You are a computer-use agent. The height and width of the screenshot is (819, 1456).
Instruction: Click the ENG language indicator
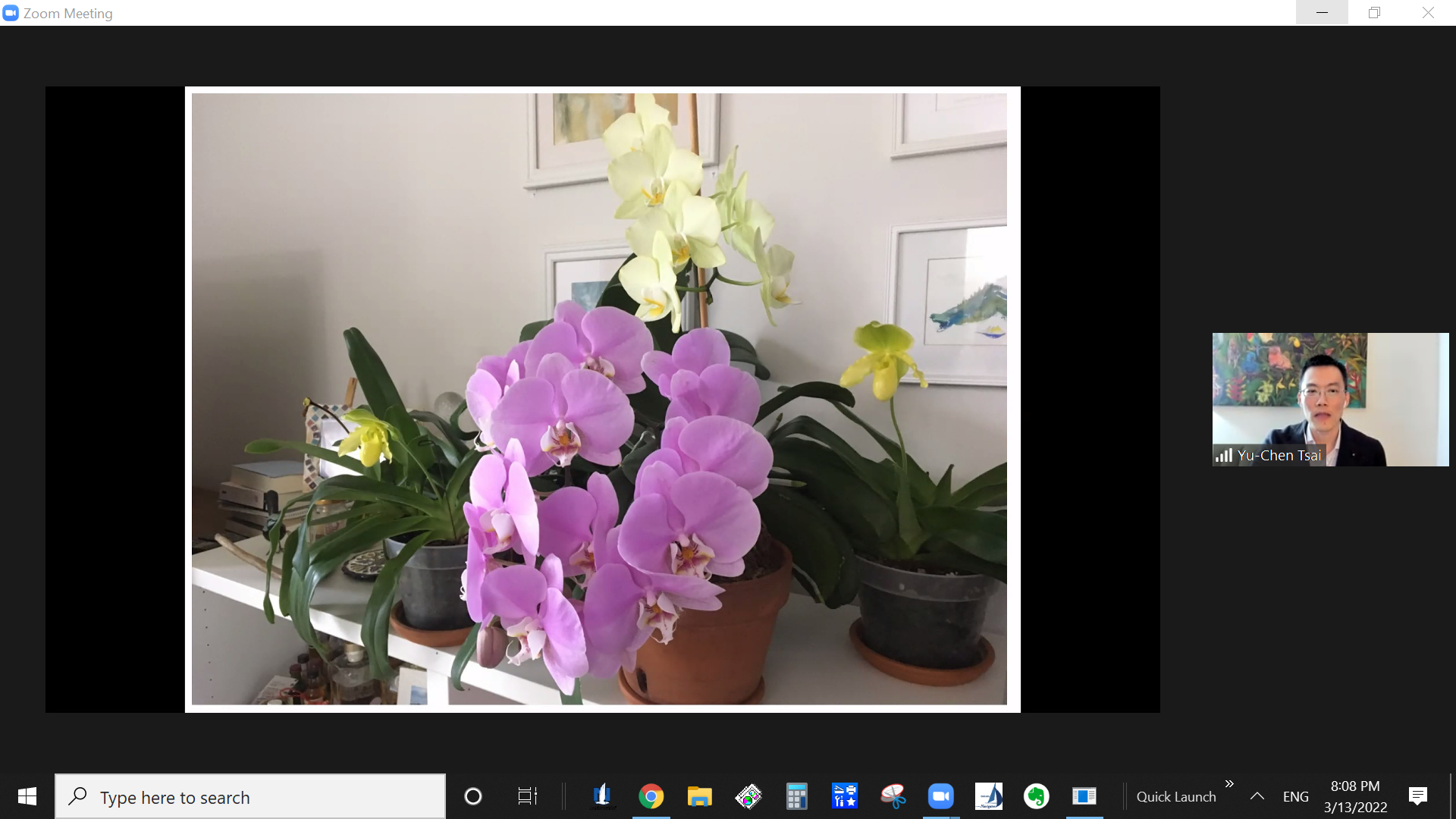(x=1295, y=797)
